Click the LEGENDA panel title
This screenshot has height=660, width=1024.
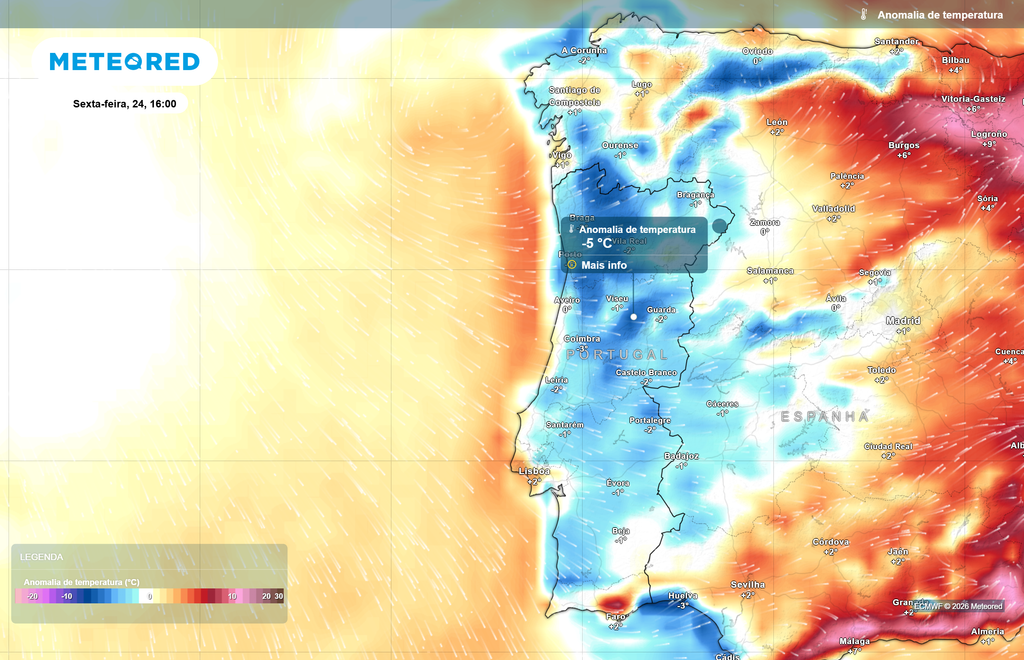pyautogui.click(x=42, y=557)
